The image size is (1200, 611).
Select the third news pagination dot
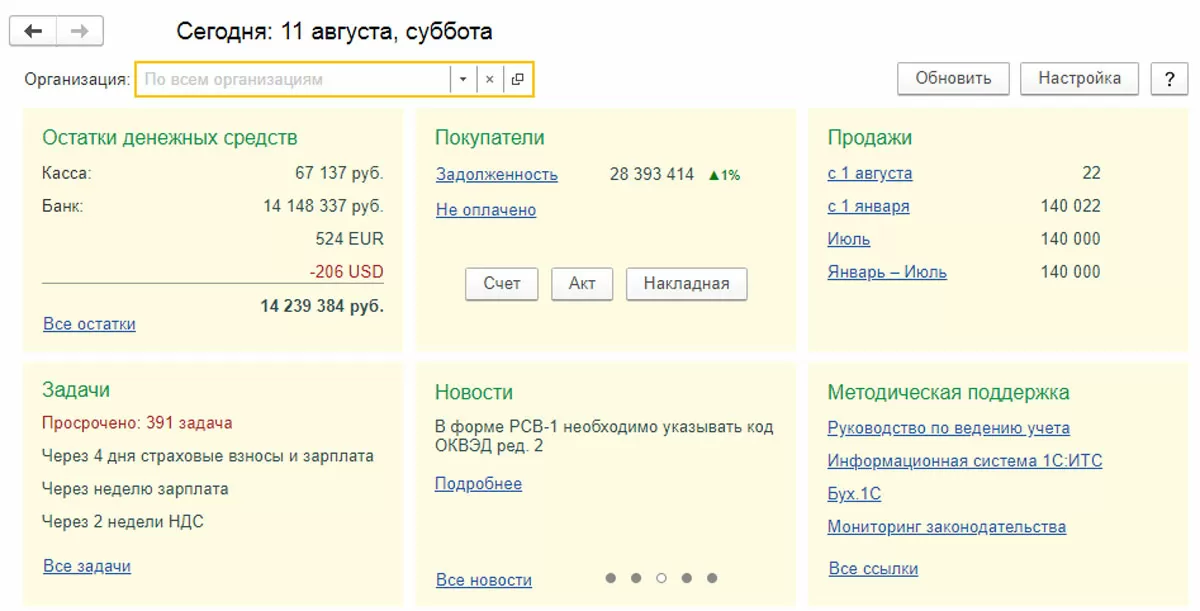(x=661, y=578)
